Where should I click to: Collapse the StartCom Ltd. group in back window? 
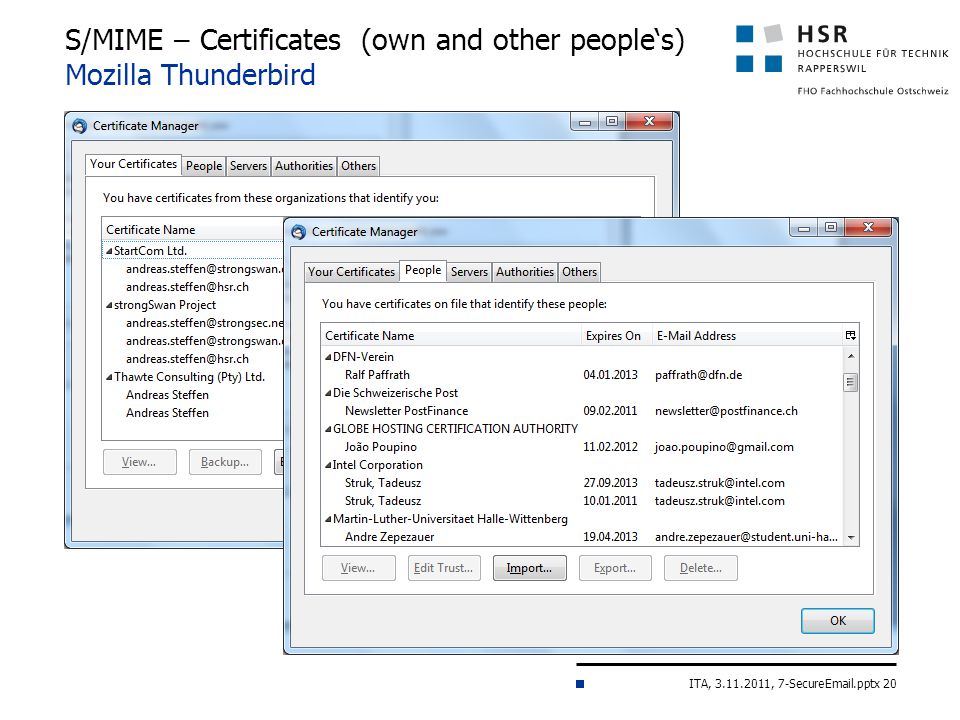[109, 251]
